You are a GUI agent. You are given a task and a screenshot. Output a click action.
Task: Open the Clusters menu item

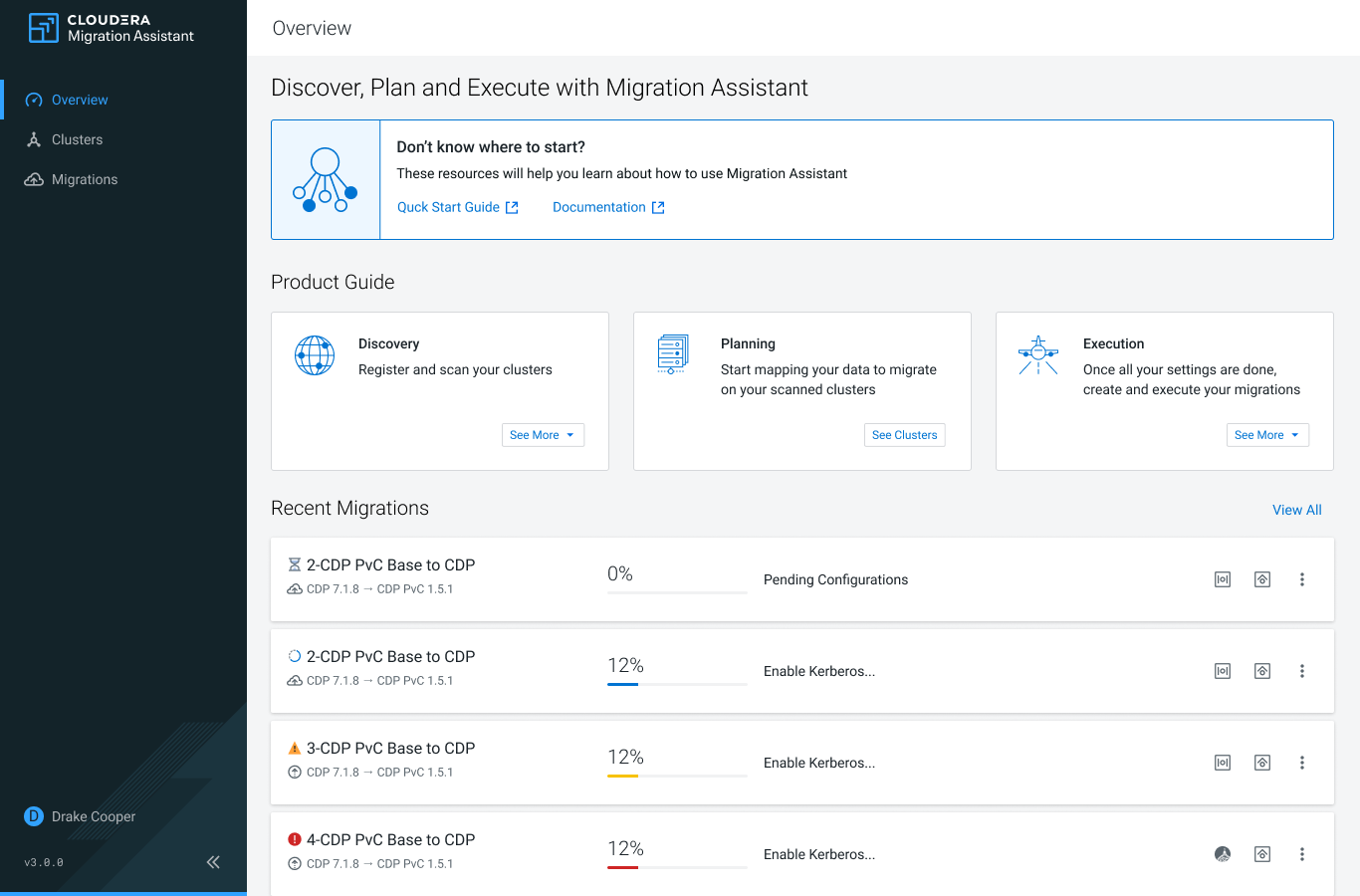(x=77, y=139)
